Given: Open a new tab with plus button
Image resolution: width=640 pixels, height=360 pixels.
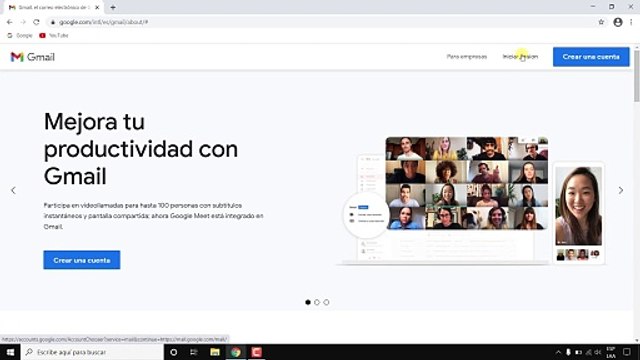Looking at the screenshot, I should (x=113, y=7).
